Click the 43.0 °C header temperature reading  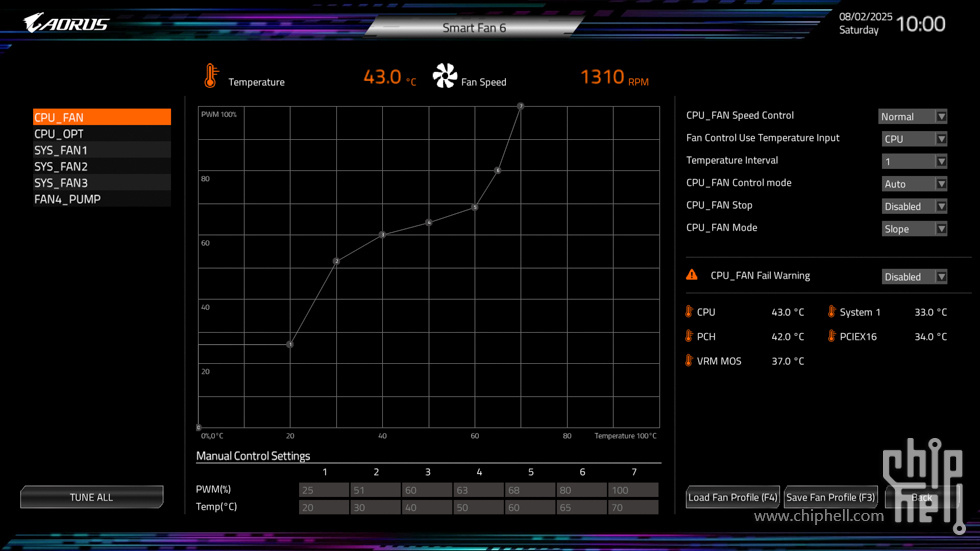coord(389,77)
